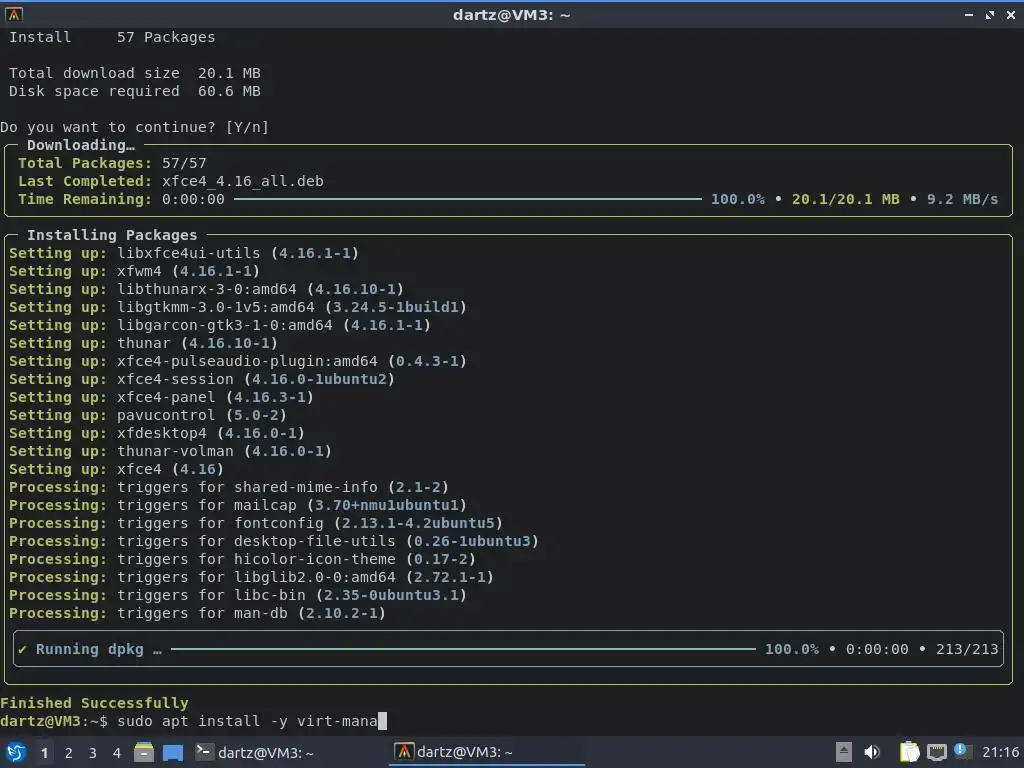Click the 'triggers for mailcap' line
Viewport: 1024px width, 768px height.
tap(238, 505)
